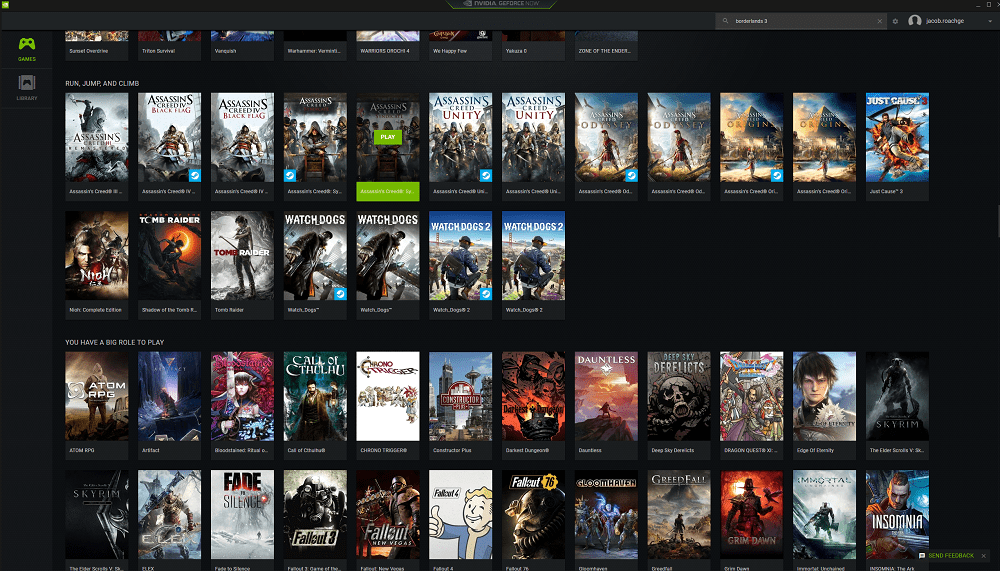1000x571 pixels.
Task: Select the white Tomb Raider cover
Action: click(242, 256)
